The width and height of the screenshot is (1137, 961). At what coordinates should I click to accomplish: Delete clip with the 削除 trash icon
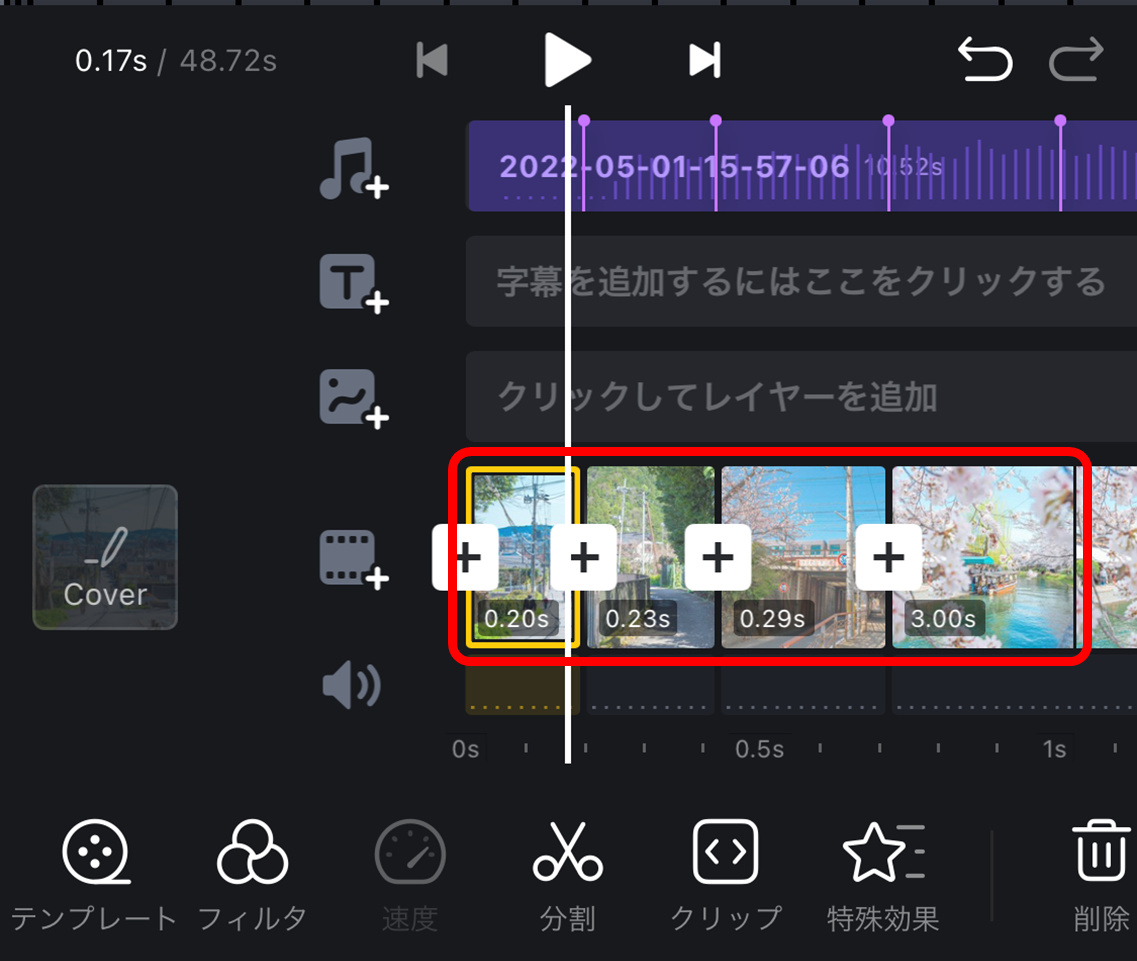click(x=1101, y=876)
